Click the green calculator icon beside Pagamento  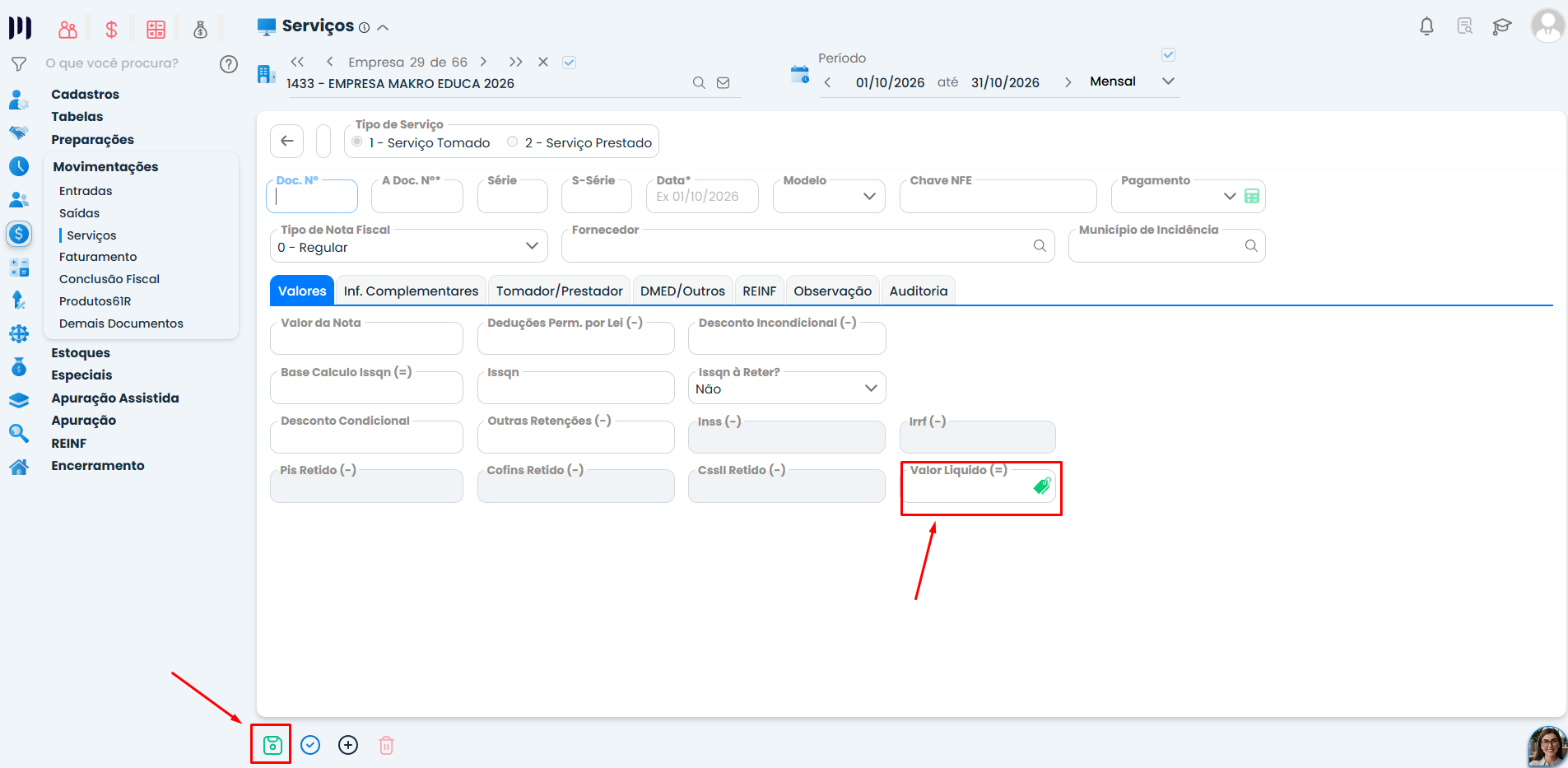click(x=1252, y=196)
